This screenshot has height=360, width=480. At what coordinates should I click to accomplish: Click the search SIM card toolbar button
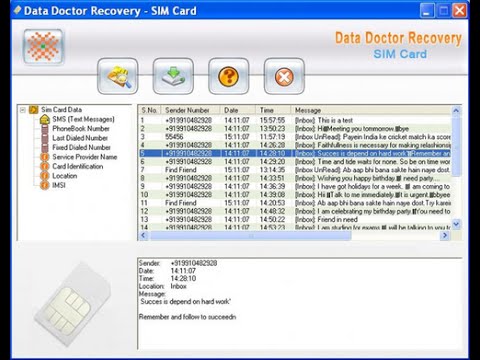(118, 76)
